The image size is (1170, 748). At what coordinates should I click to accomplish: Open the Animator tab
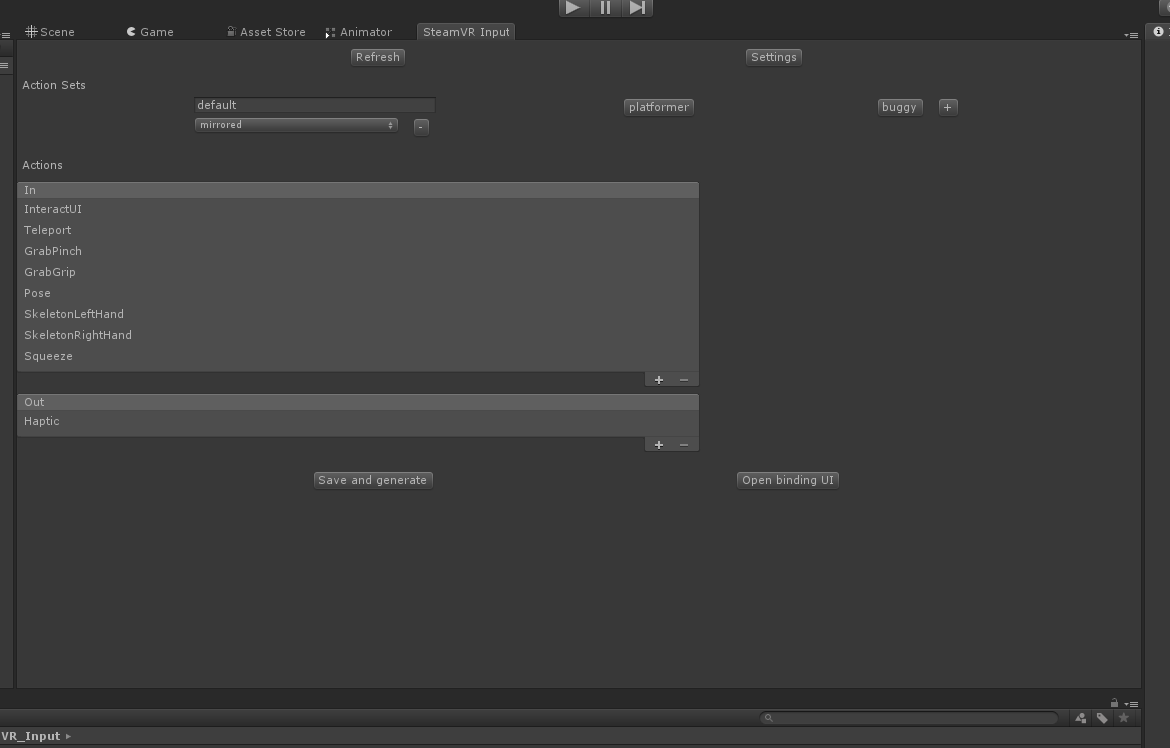point(359,32)
